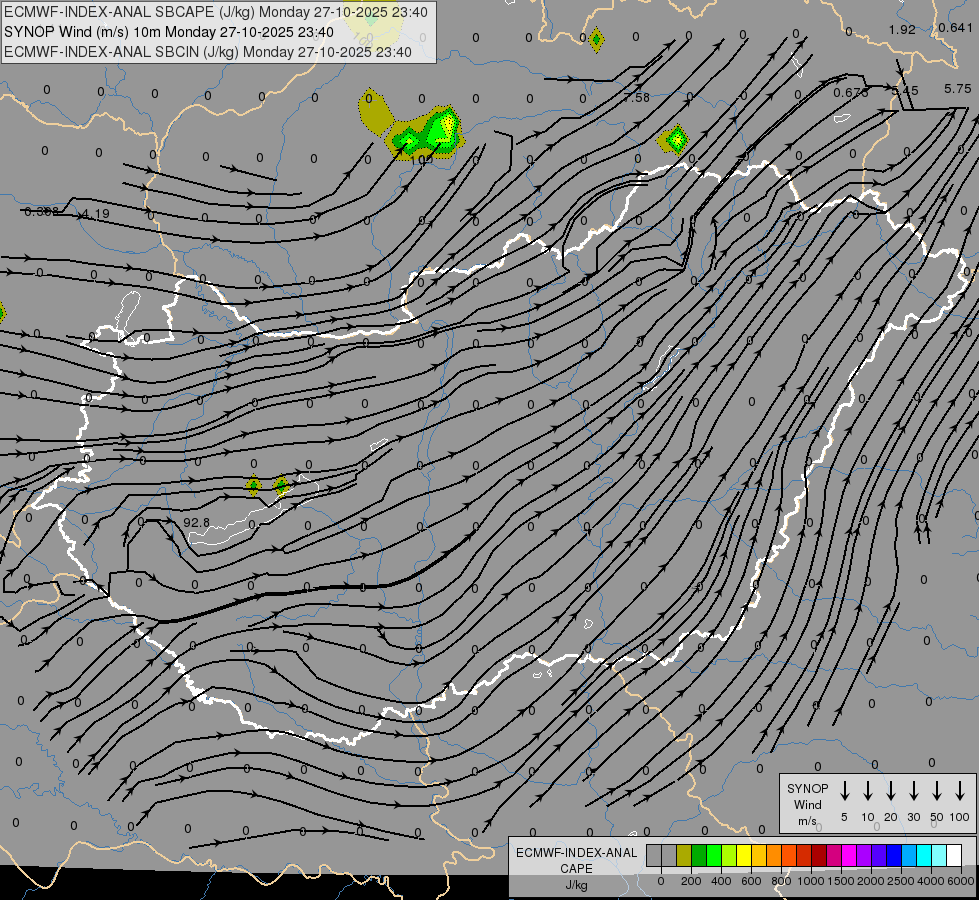The image size is (979, 900).
Task: Pick the olive CAPE legend swatch
Action: (x=684, y=855)
